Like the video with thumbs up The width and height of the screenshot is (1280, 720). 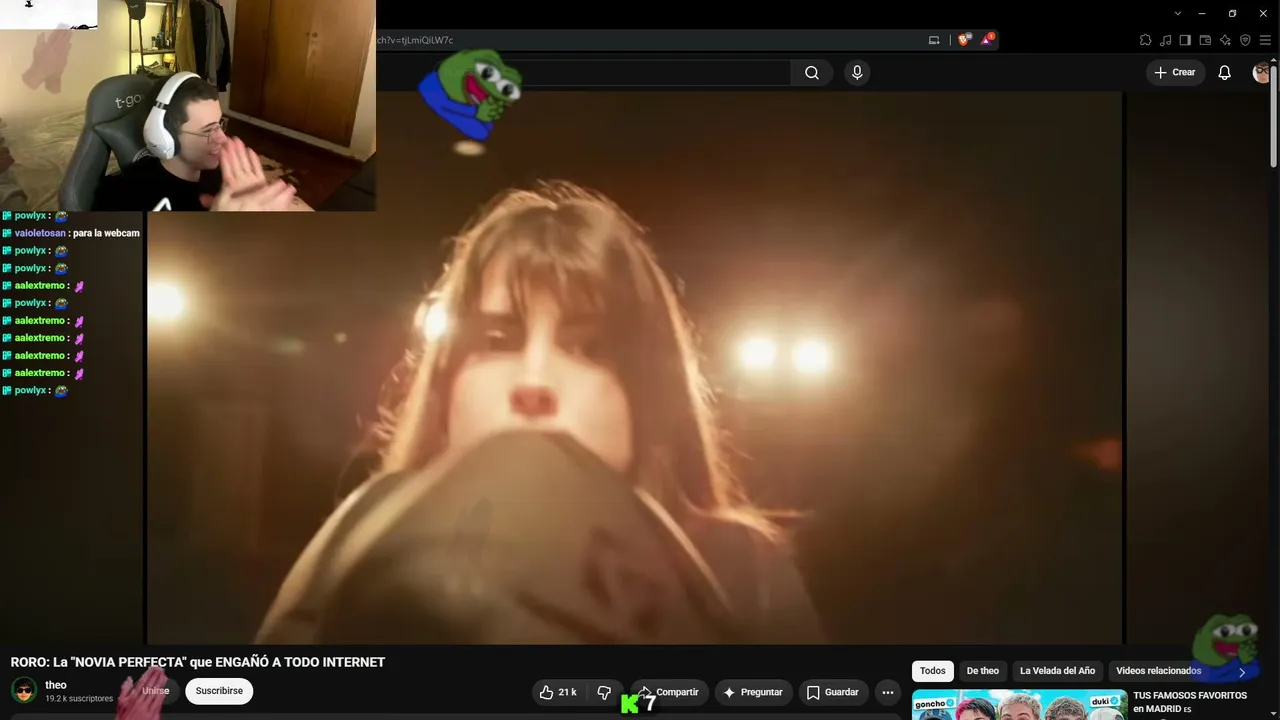tap(558, 692)
